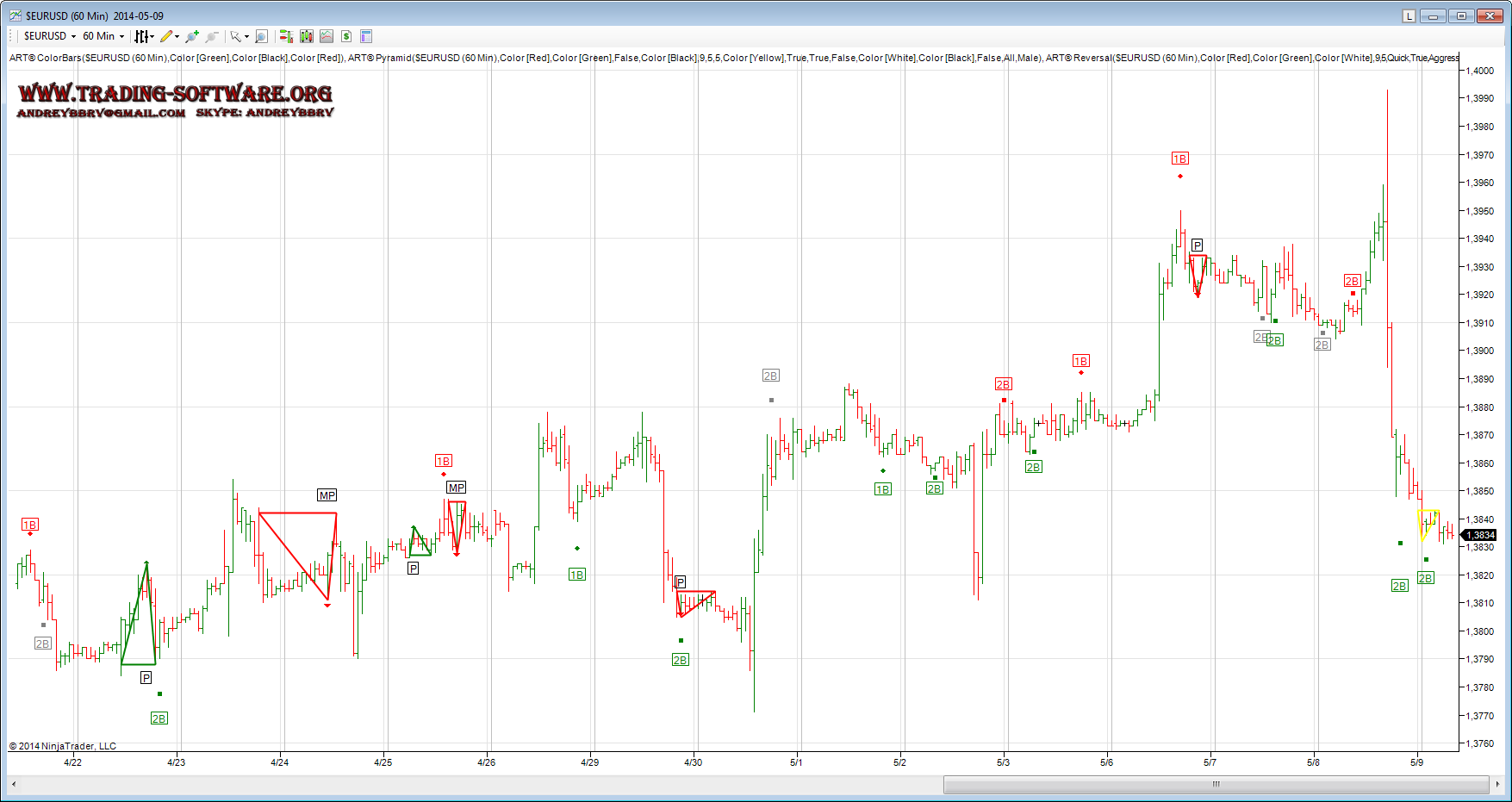Select the yellow triangle pattern on 5/9

1428,522
